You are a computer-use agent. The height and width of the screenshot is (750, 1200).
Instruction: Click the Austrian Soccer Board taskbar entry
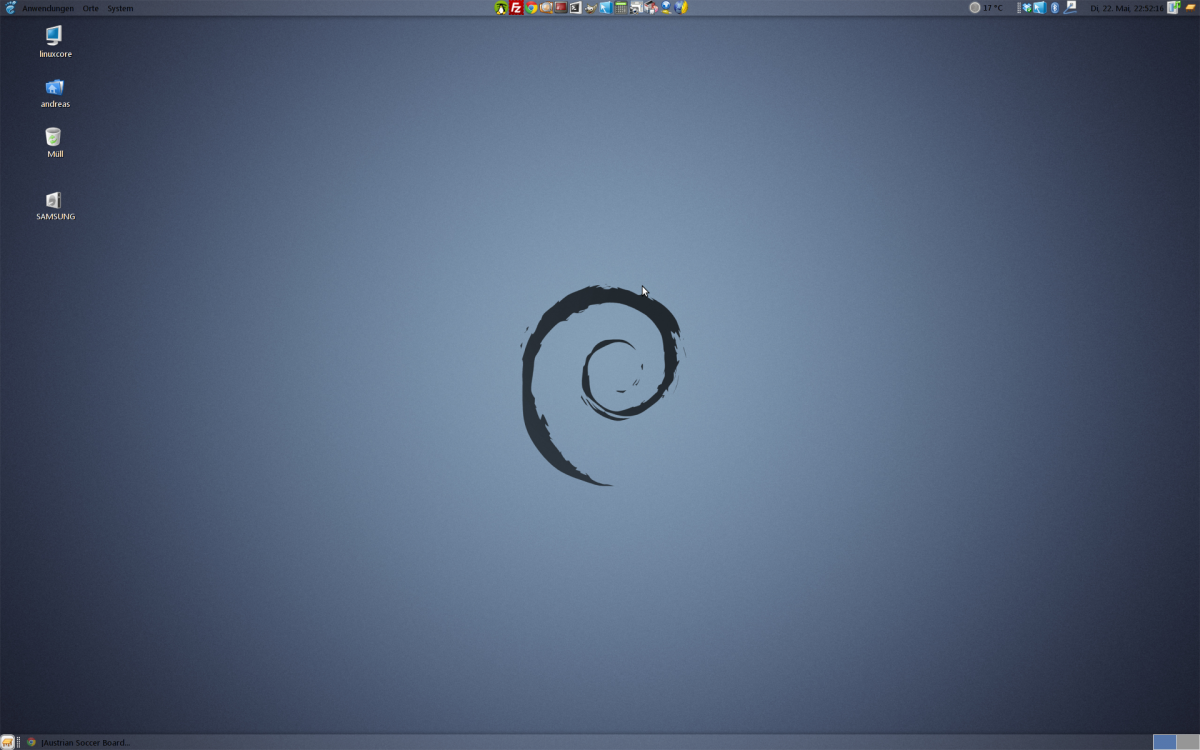pyautogui.click(x=79, y=742)
